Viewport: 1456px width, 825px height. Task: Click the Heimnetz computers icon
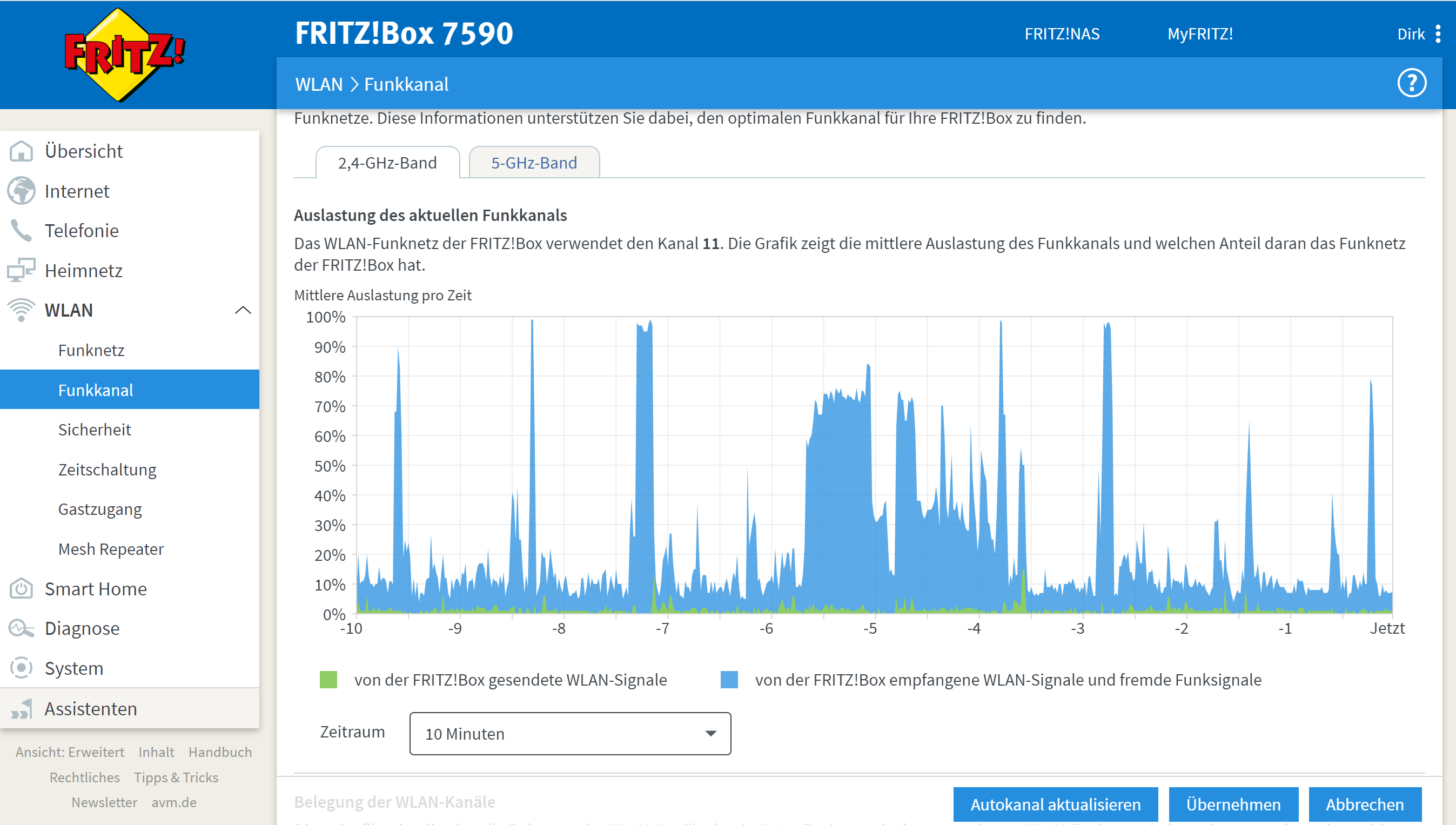(x=22, y=270)
